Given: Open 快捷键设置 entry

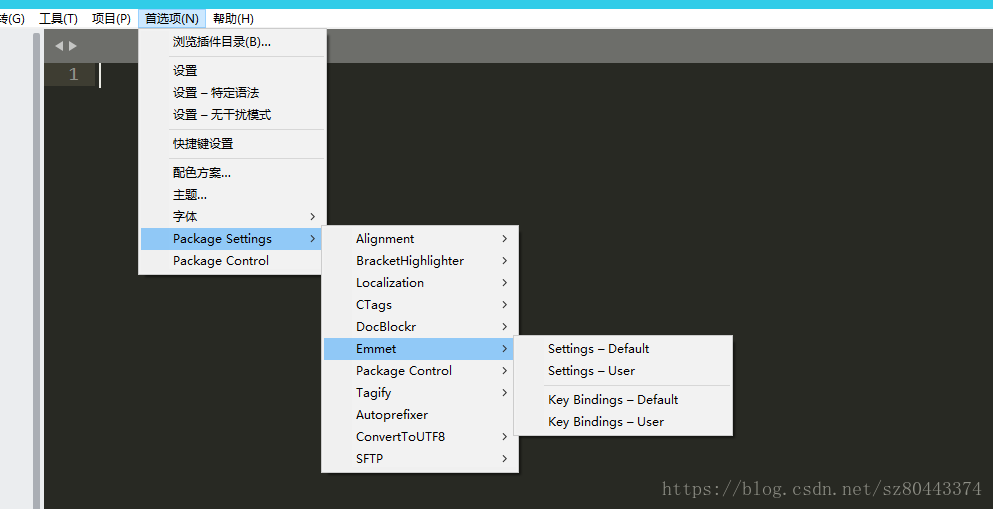Looking at the screenshot, I should pyautogui.click(x=232, y=144).
